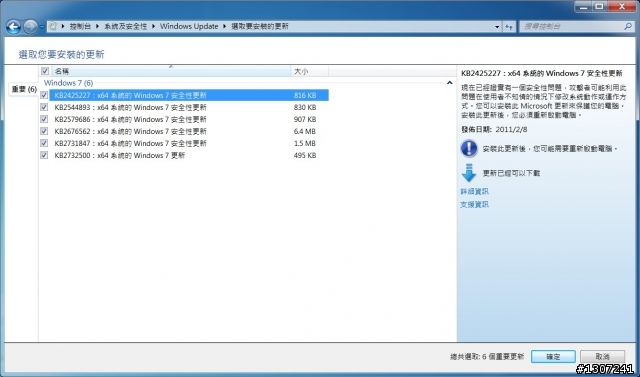Open 詳細資訊 link
Image resolution: width=640 pixels, height=377 pixels.
[474, 191]
